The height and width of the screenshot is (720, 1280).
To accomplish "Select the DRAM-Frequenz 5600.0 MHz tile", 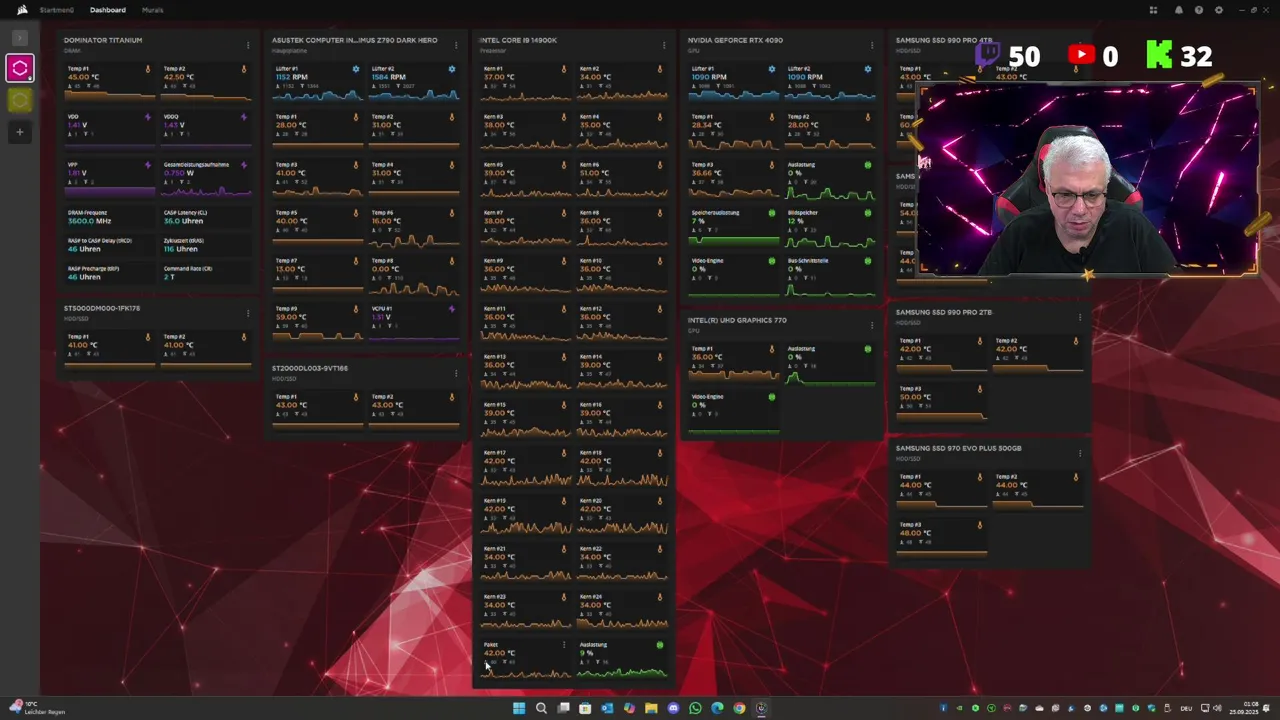I will click(x=109, y=217).
